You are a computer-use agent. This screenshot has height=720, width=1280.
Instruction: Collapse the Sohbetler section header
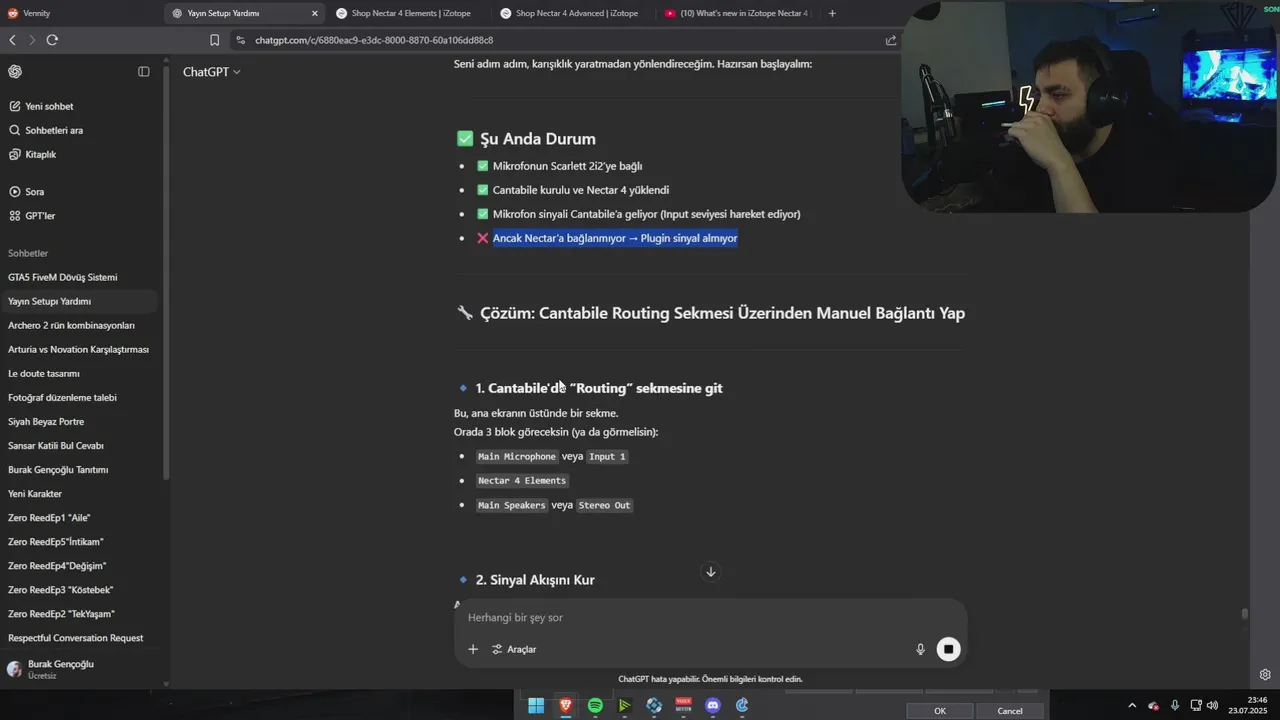pyautogui.click(x=28, y=253)
